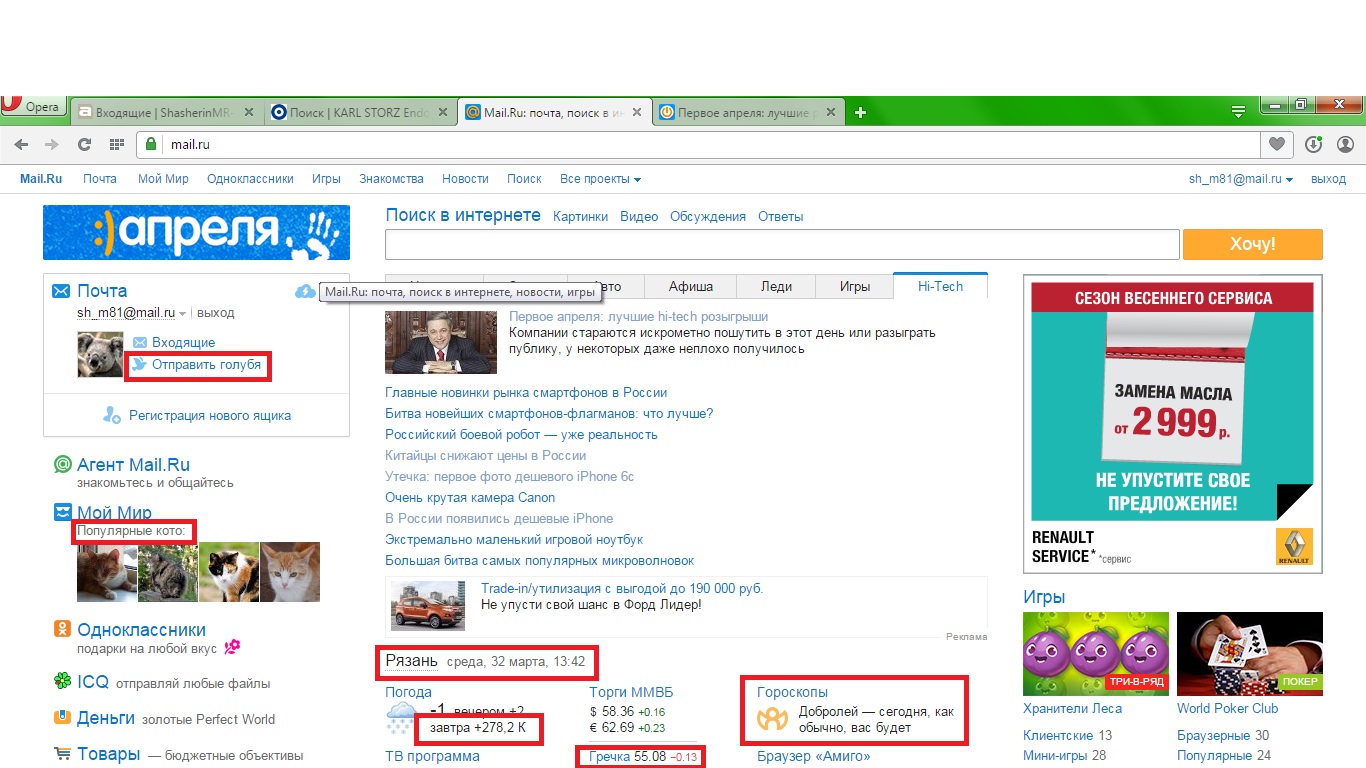Open the Торги ММВБ link

[x=631, y=692]
